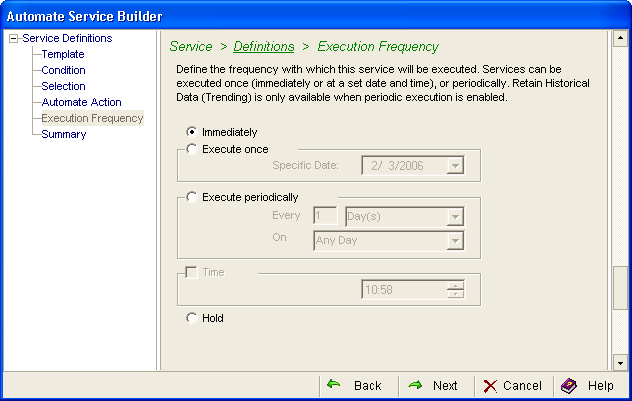The width and height of the screenshot is (632, 401).
Task: Click the vertical scrollbar thumb
Action: pos(620,288)
